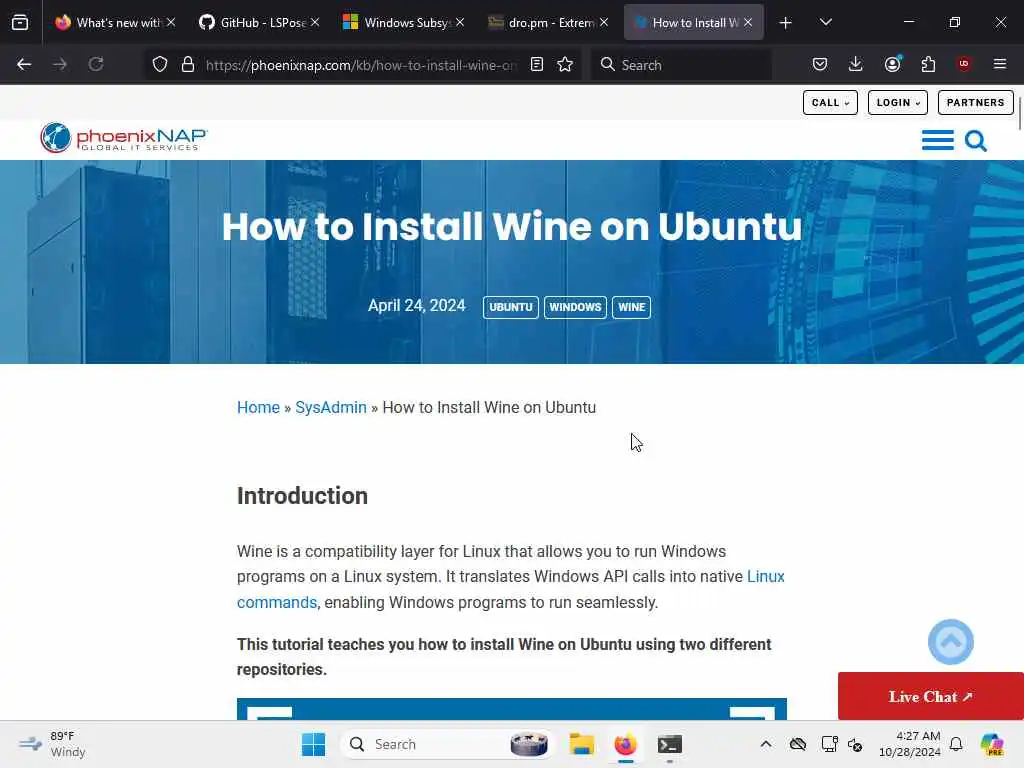Image resolution: width=1024 pixels, height=768 pixels.
Task: Click the phoenixNAP logo
Action: [x=123, y=138]
